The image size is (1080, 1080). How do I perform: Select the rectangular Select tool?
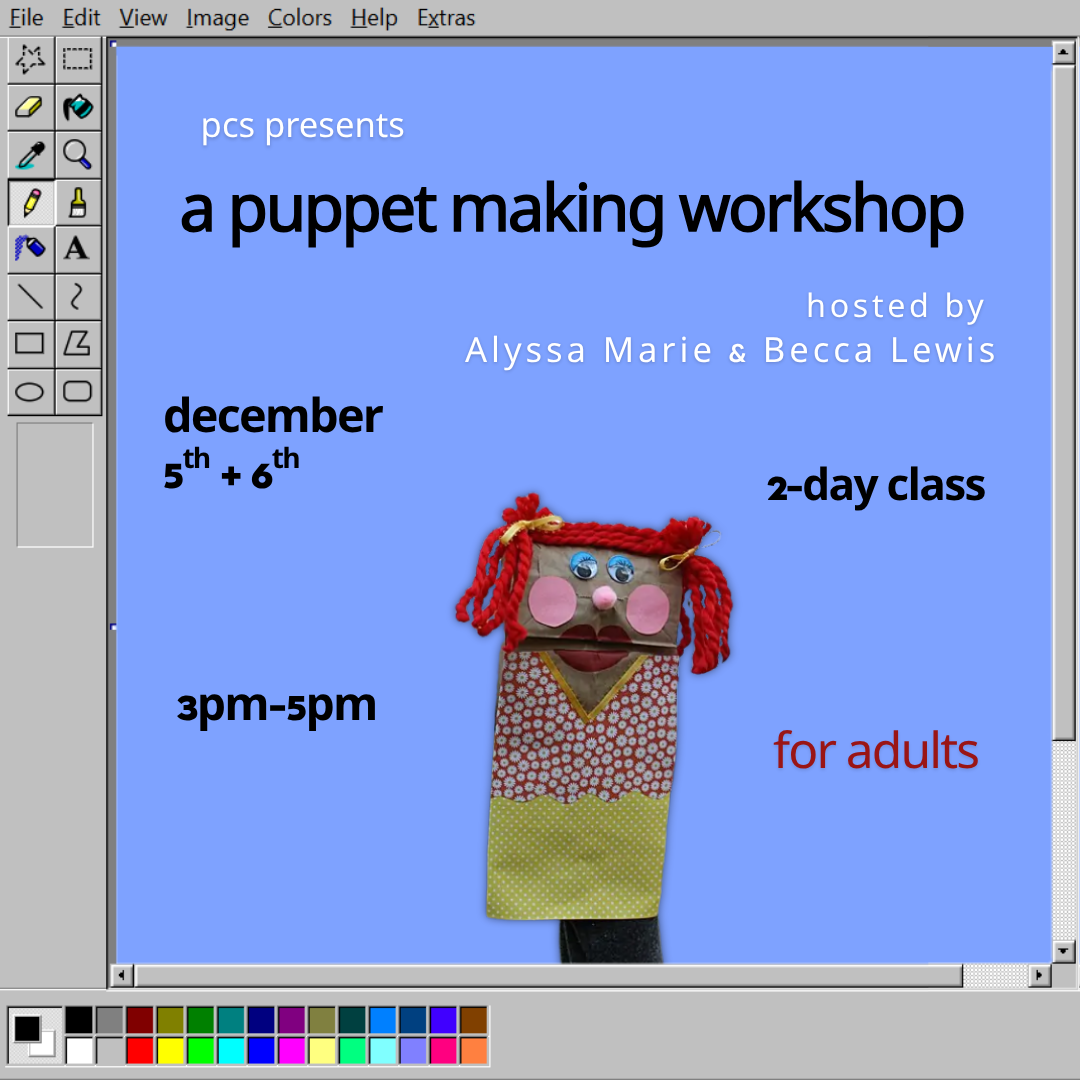coord(78,59)
